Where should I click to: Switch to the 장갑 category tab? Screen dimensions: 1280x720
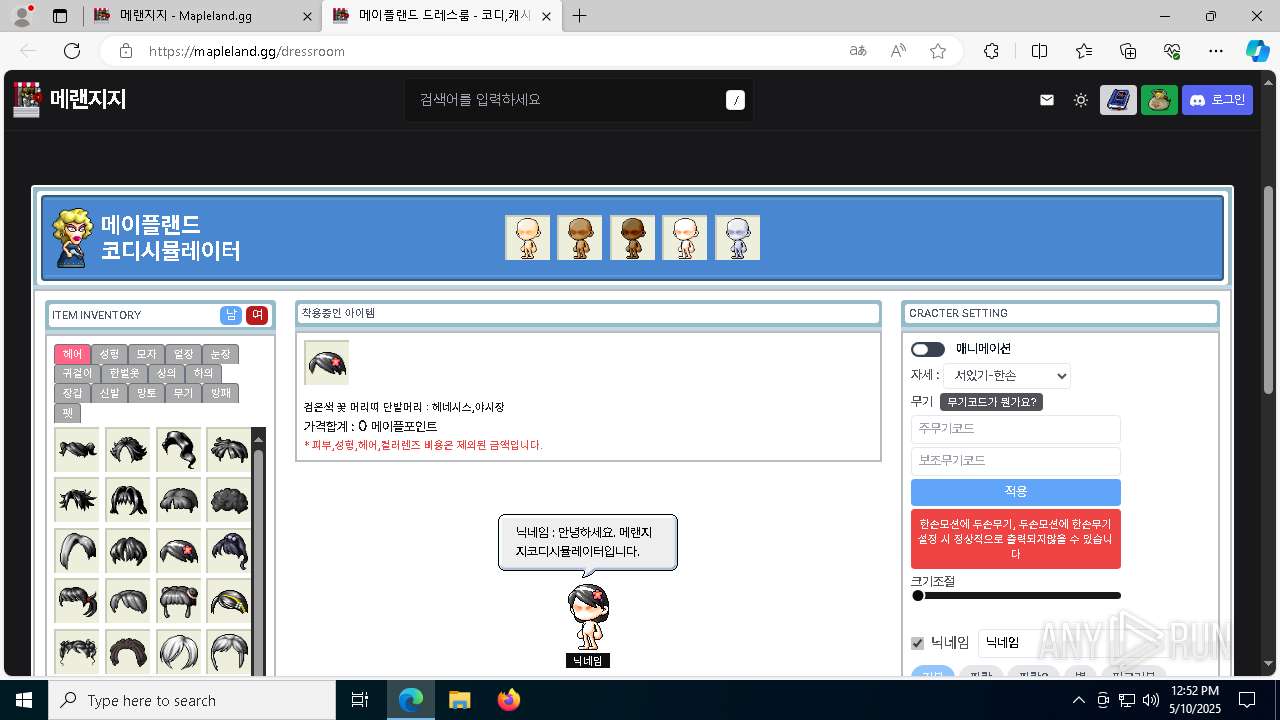(73, 393)
